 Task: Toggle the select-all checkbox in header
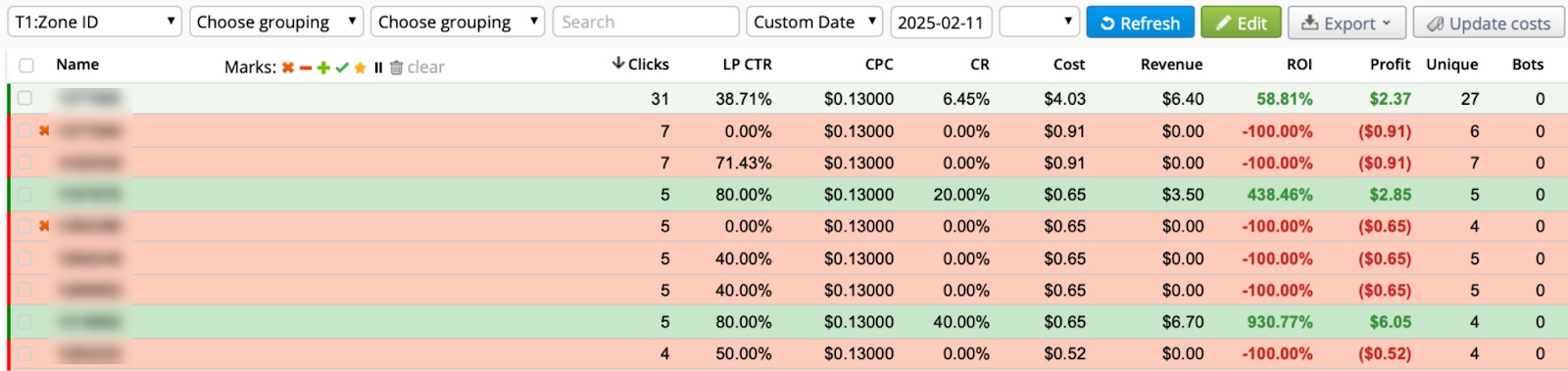click(x=26, y=66)
